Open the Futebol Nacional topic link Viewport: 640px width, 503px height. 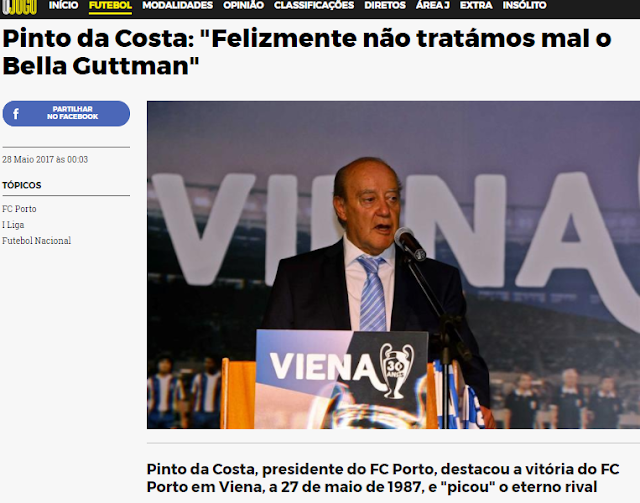pyautogui.click(x=36, y=240)
